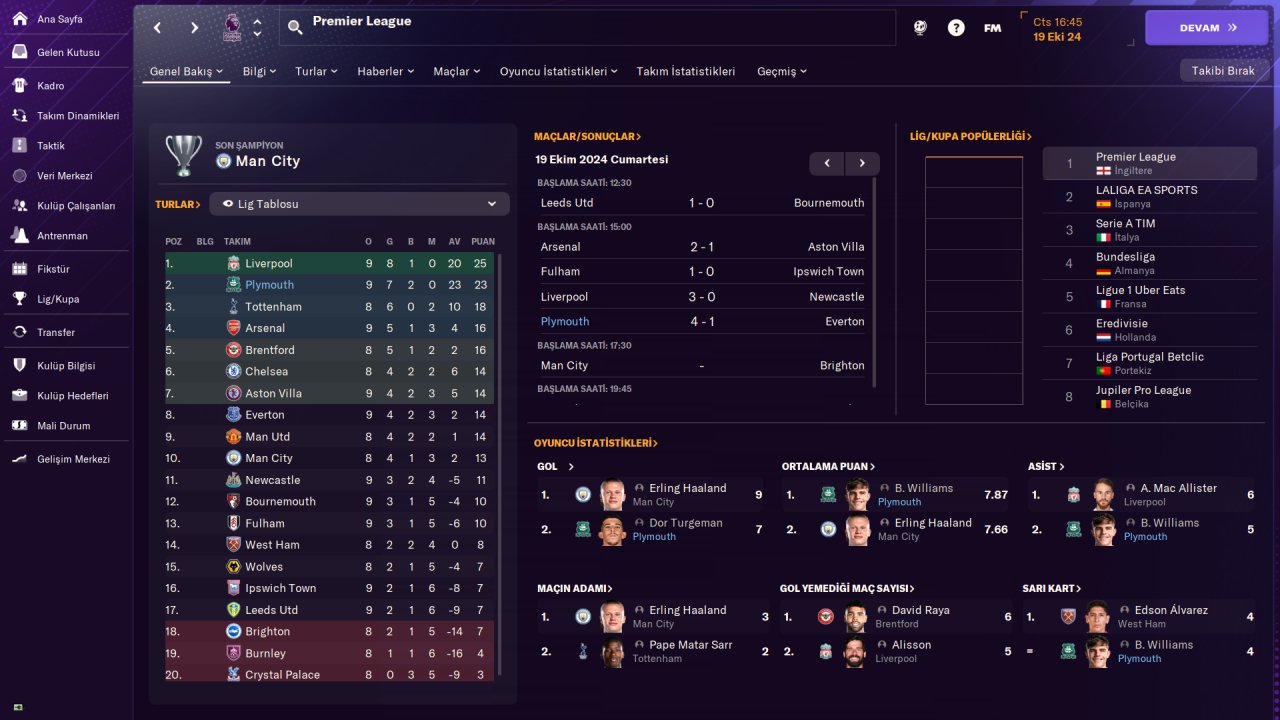Screen dimensions: 1280x720
Task: Navigate back with the left arrow
Action: tap(158, 28)
